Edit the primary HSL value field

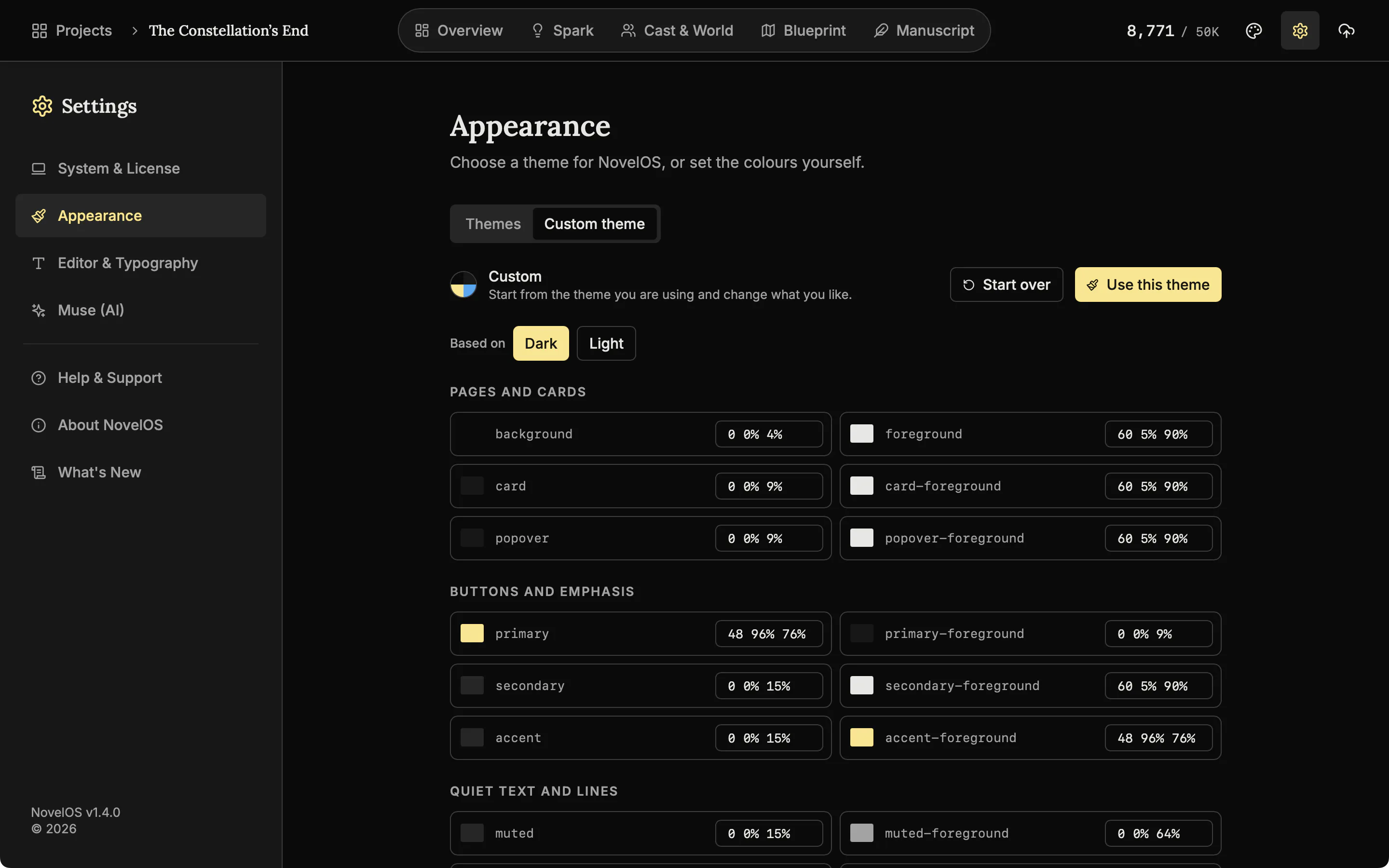point(769,633)
